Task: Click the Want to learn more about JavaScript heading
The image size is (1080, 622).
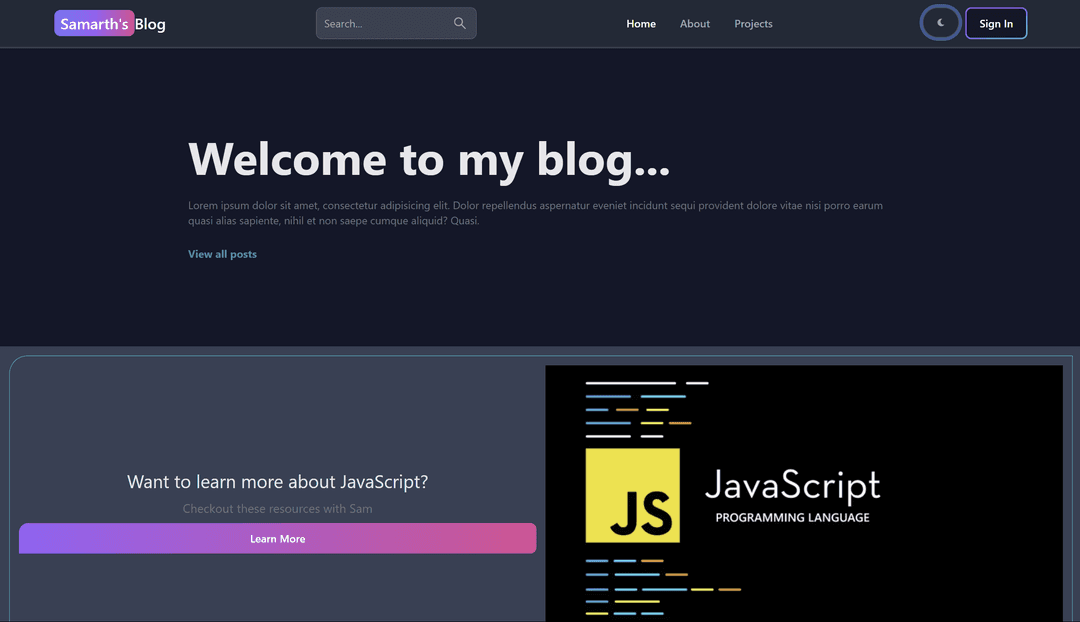Action: pyautogui.click(x=277, y=481)
